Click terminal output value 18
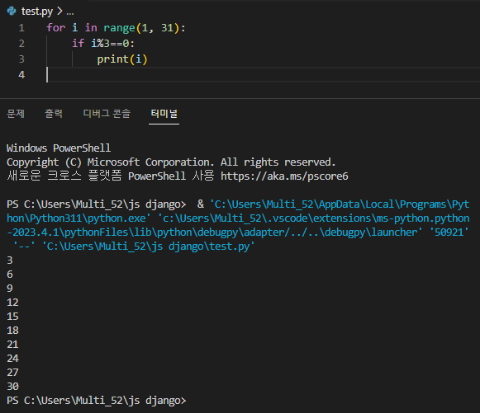Screen dimensions: 480x413 [x=13, y=330]
